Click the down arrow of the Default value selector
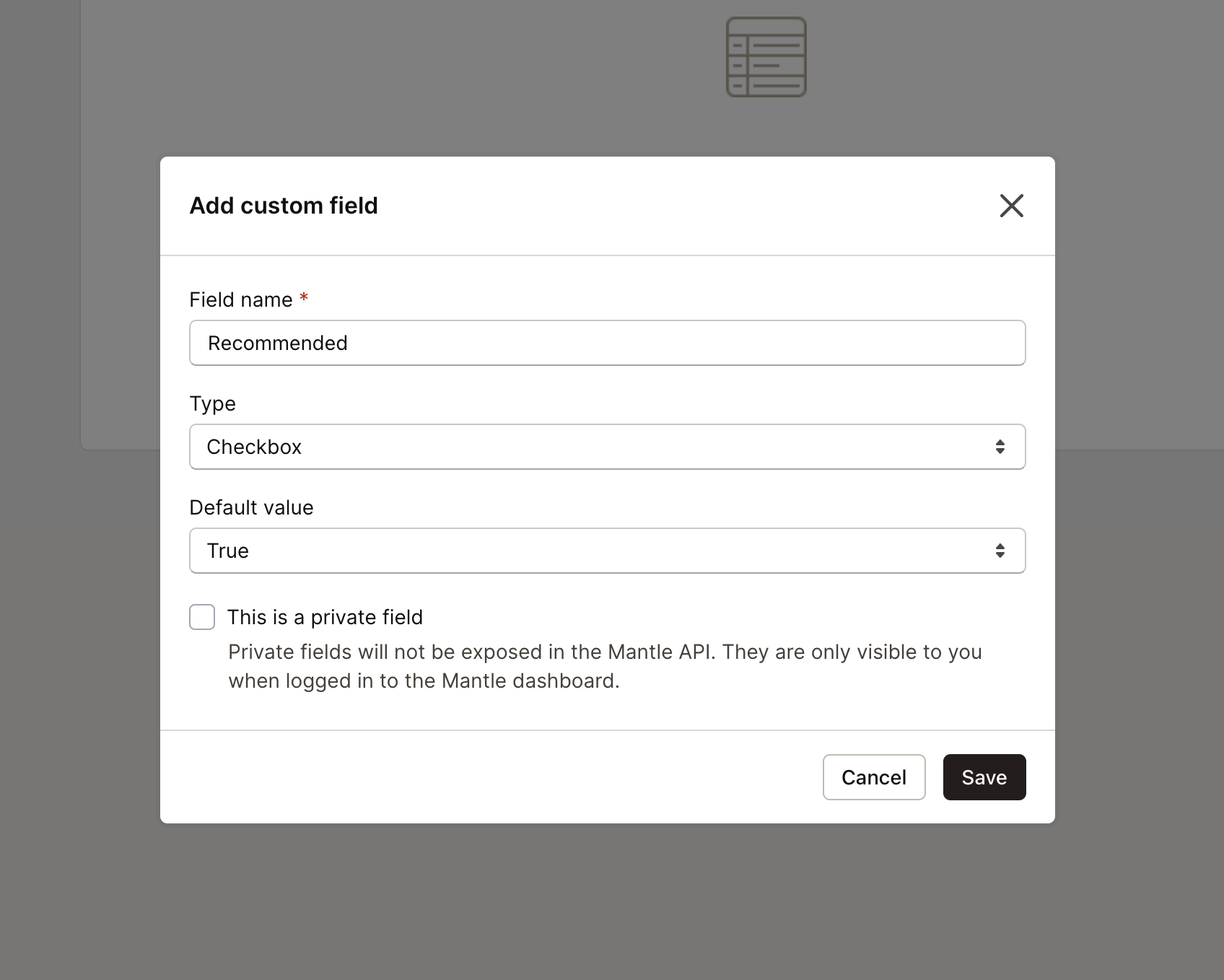The width and height of the screenshot is (1224, 980). [1000, 554]
